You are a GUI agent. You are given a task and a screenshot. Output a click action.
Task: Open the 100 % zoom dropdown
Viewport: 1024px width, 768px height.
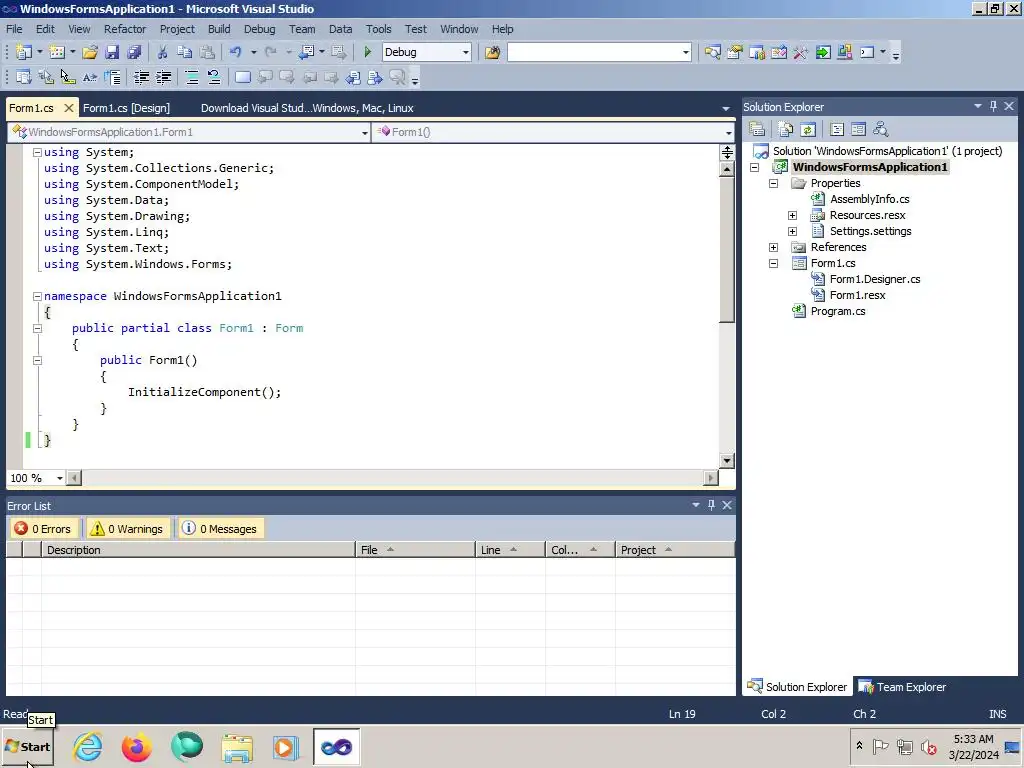(59, 478)
